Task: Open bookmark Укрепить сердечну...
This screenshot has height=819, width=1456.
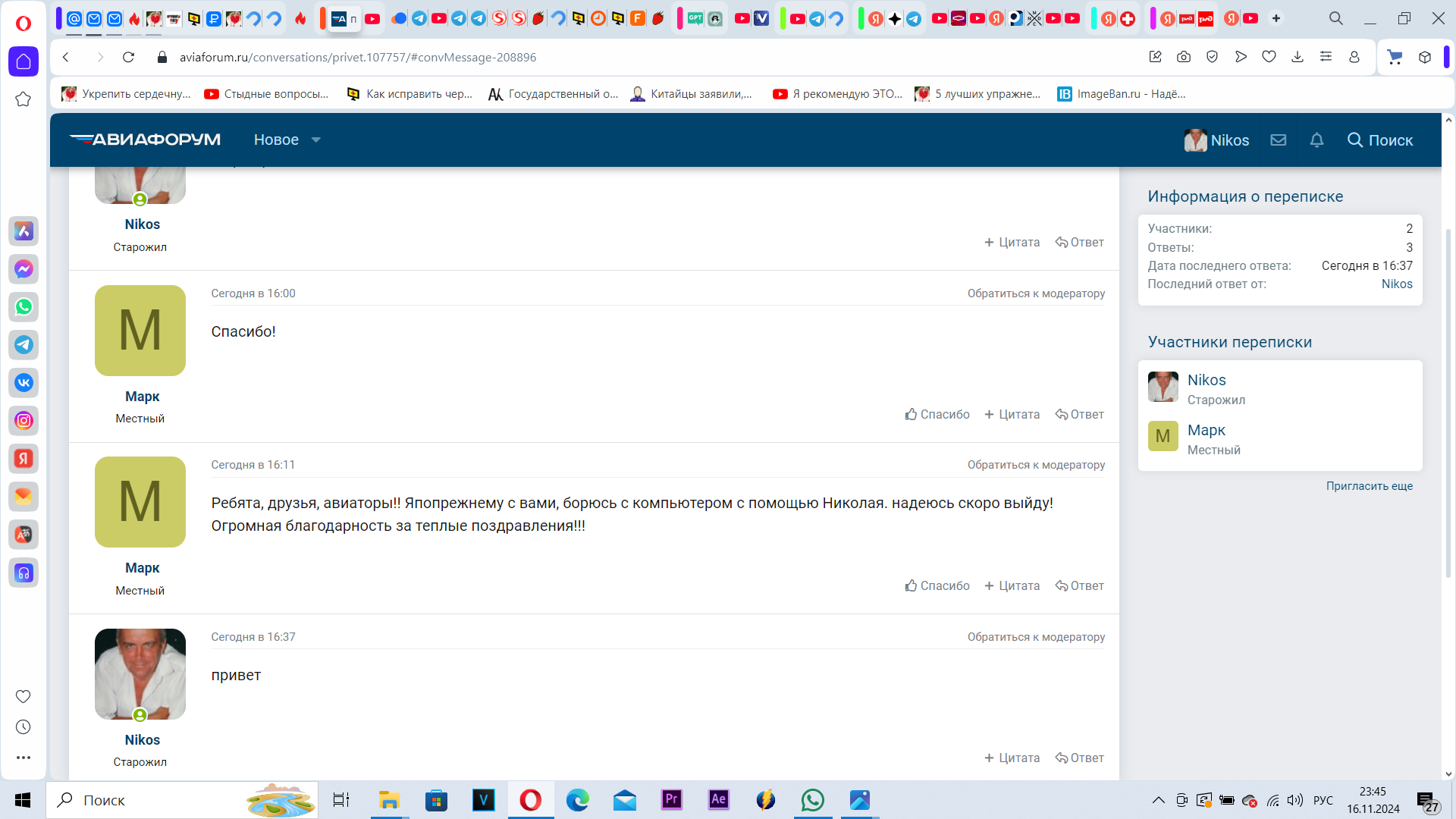Action: point(126,94)
